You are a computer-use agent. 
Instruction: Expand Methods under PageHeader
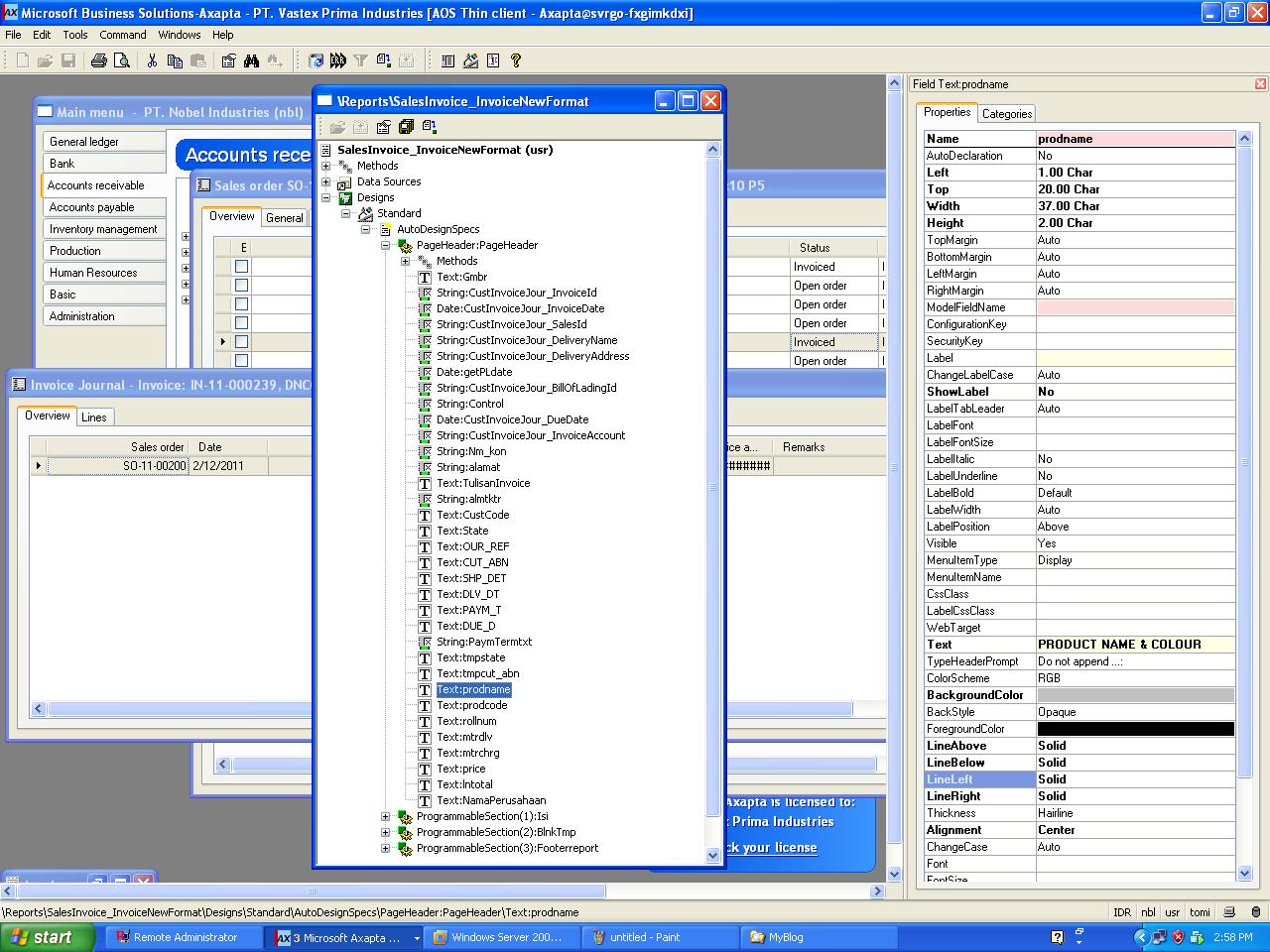[x=406, y=261]
